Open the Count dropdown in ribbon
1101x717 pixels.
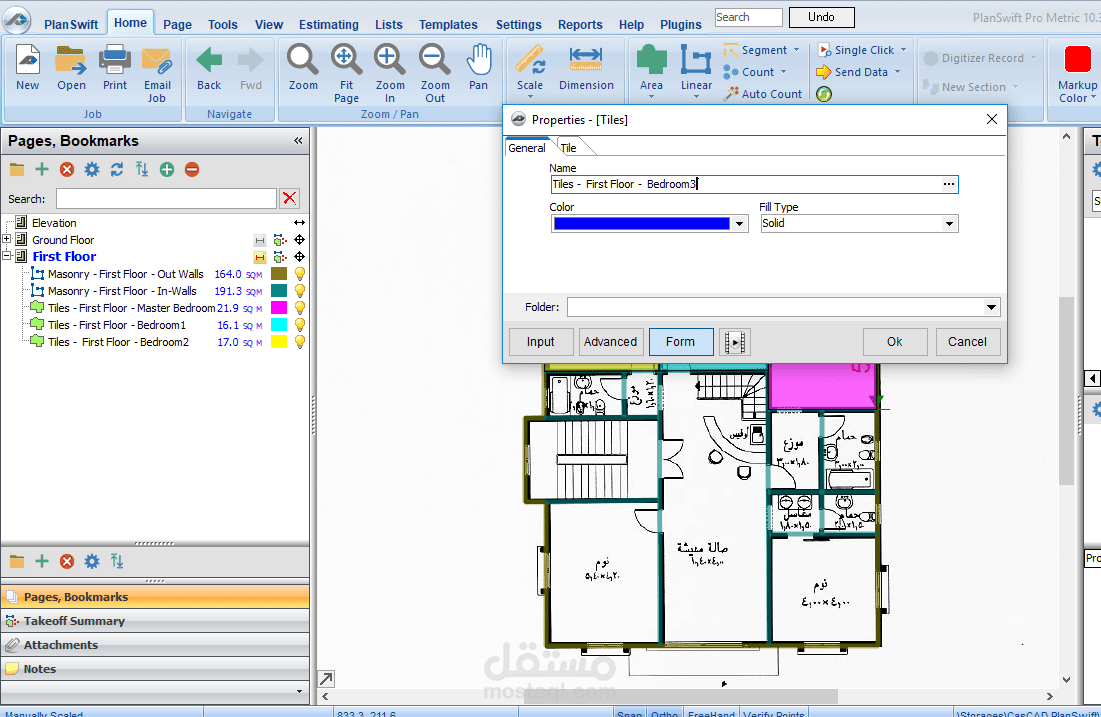click(784, 72)
